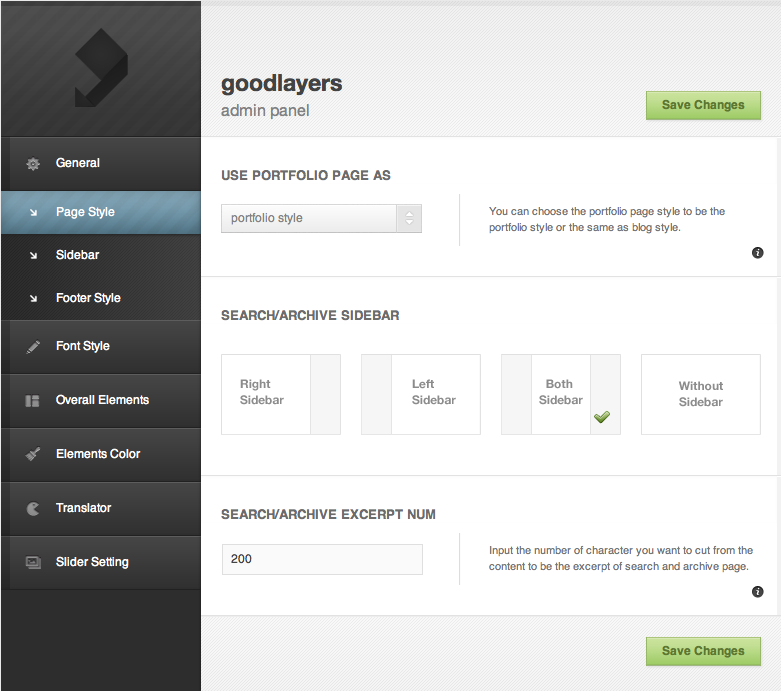781x691 pixels.
Task: Open the Footer Style submenu item
Action: (88, 298)
